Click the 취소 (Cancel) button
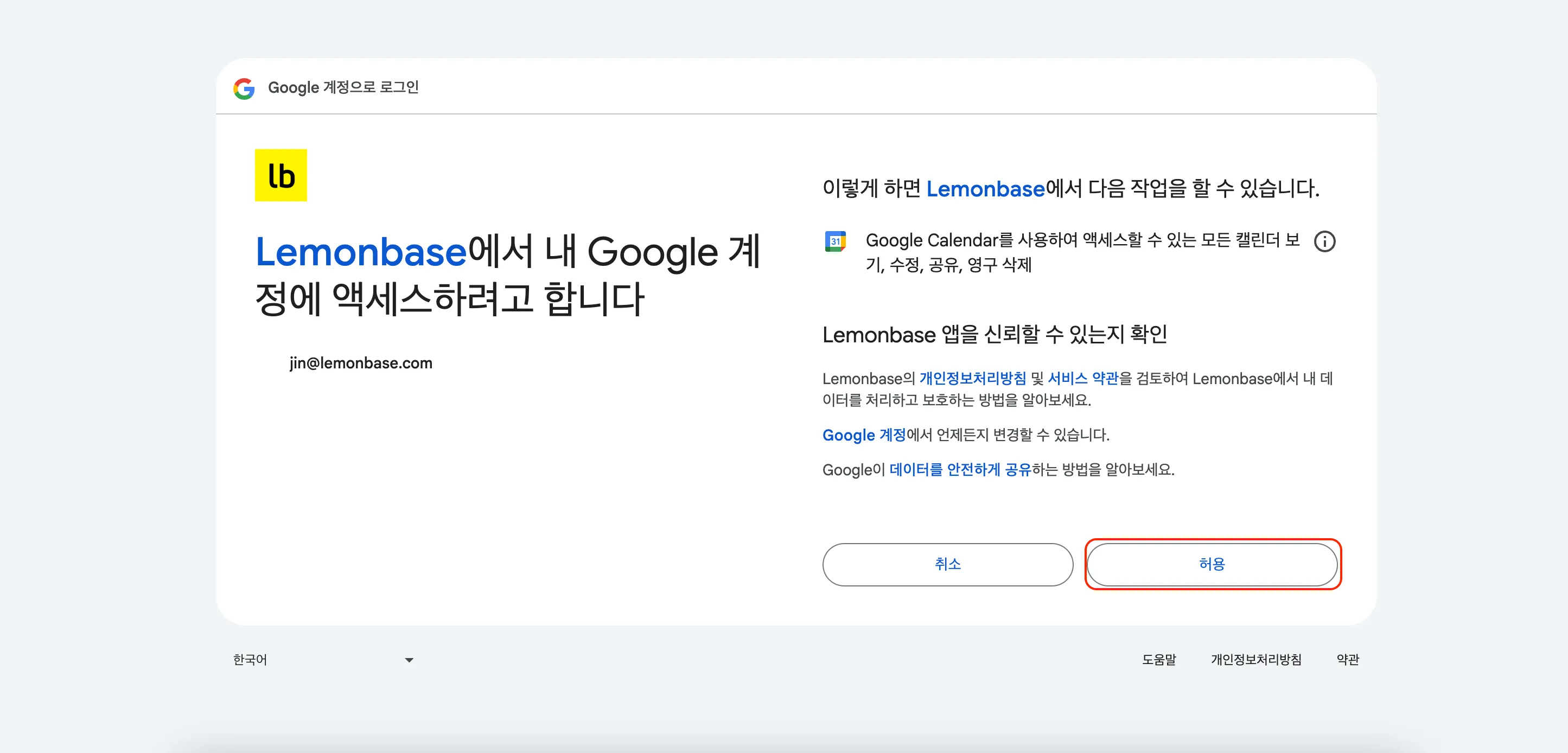Screen dimensions: 1568x753 [x=947, y=564]
